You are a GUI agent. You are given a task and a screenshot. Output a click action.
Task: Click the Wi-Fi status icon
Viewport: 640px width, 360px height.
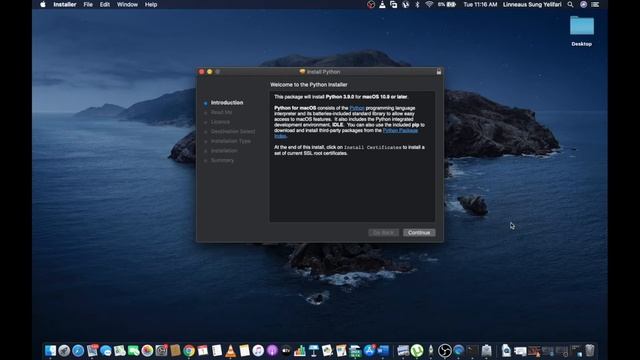point(429,4)
